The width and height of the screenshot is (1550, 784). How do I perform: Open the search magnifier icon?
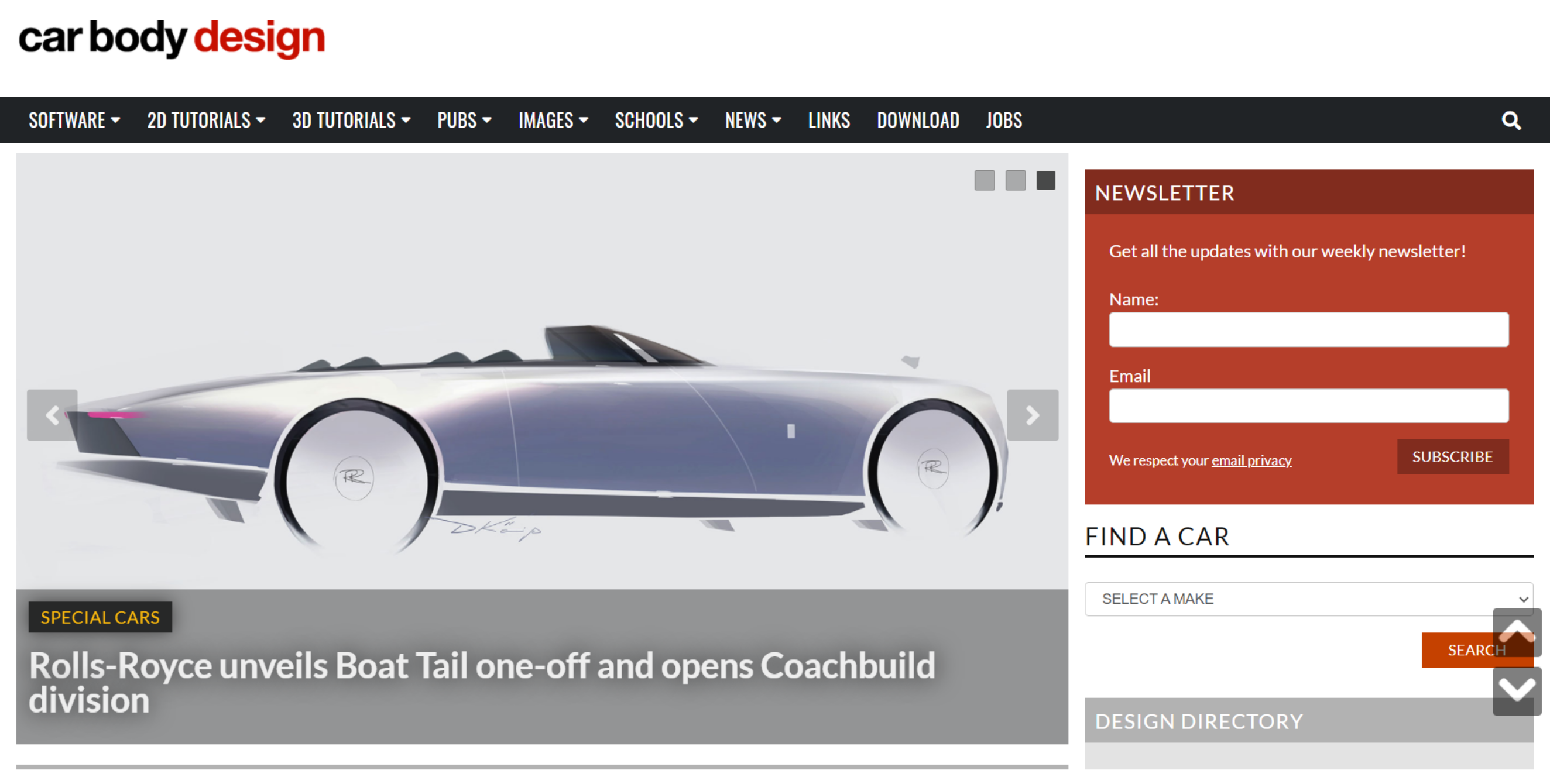tap(1511, 121)
